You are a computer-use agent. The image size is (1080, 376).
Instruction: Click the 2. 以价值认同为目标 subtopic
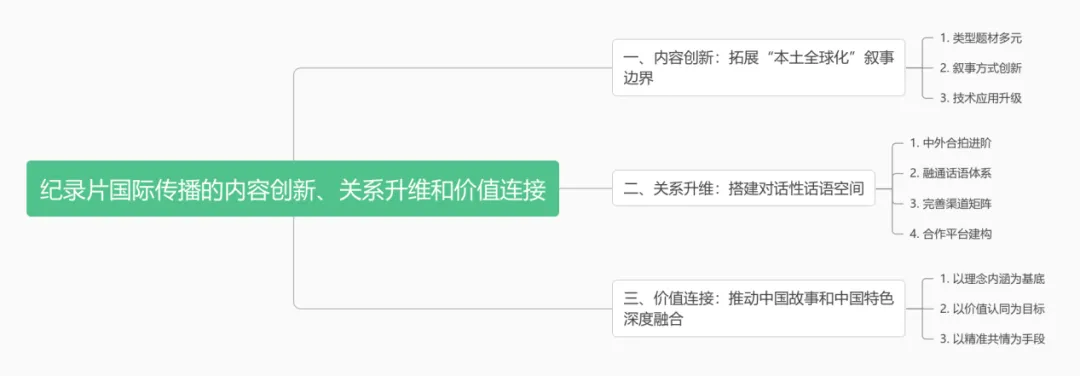993,309
